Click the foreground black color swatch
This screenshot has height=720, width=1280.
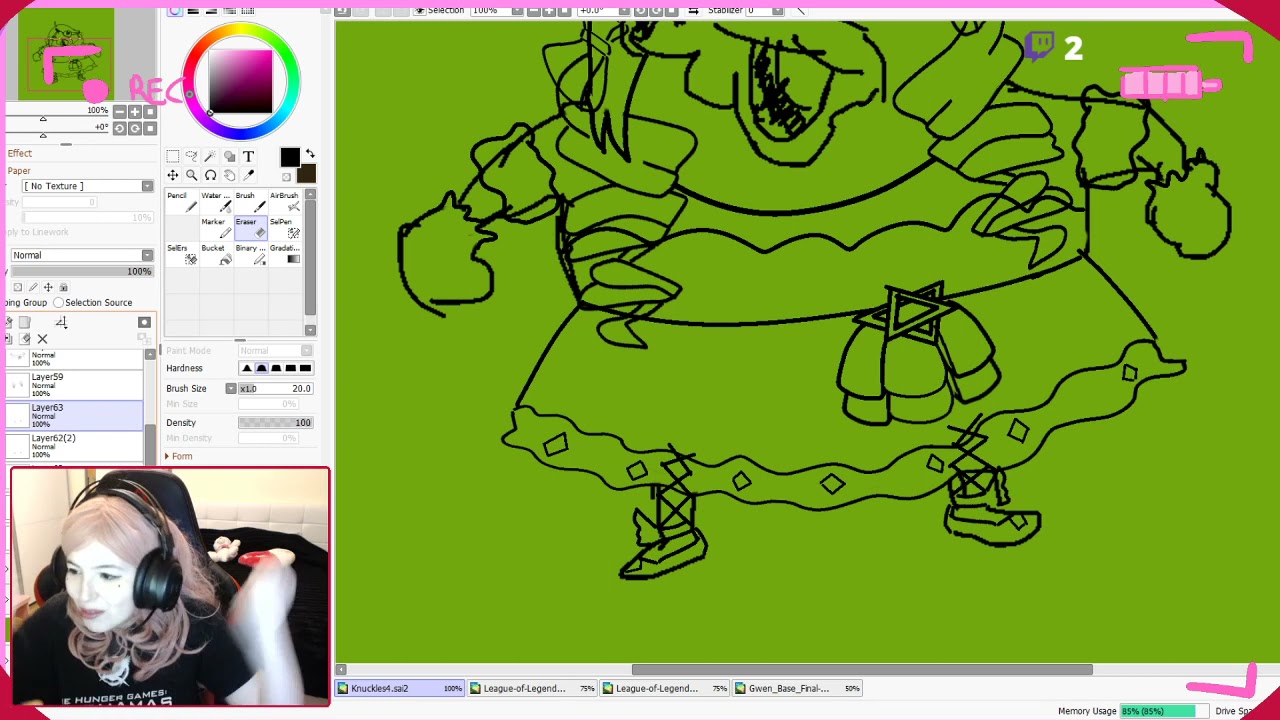[289, 158]
